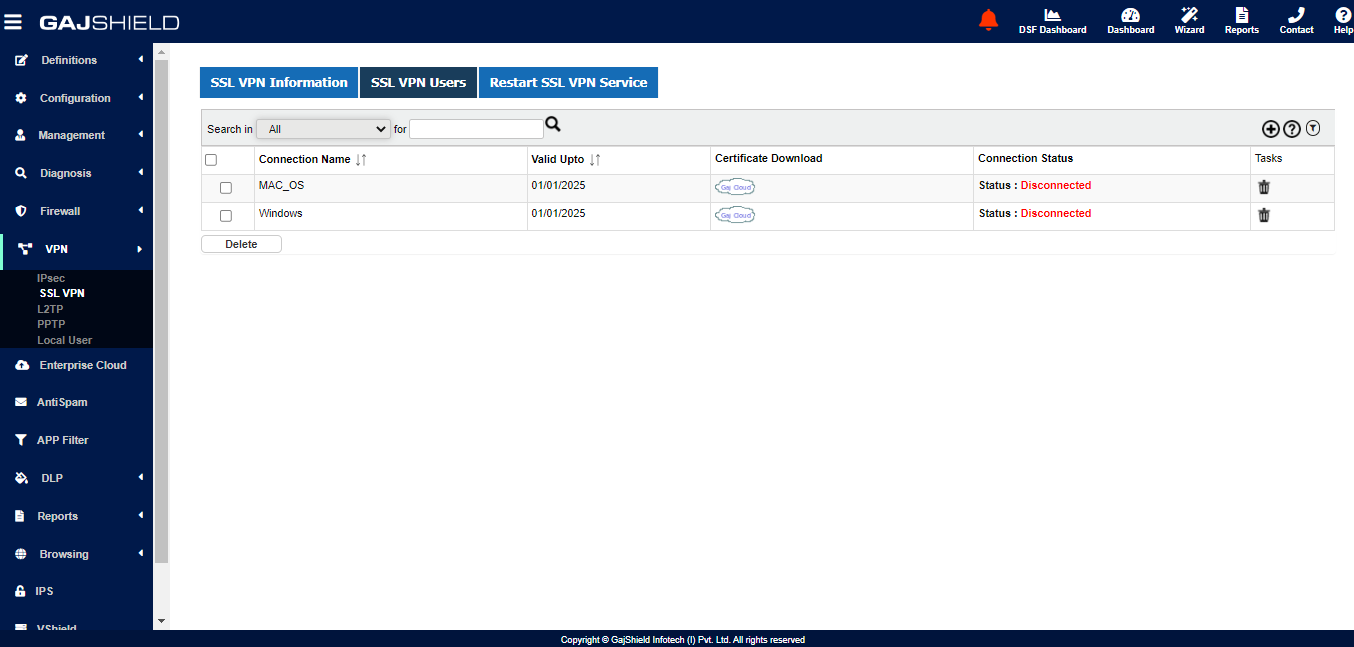1354x647 pixels.
Task: Click the trash icon for Windows row
Action: 1264,215
